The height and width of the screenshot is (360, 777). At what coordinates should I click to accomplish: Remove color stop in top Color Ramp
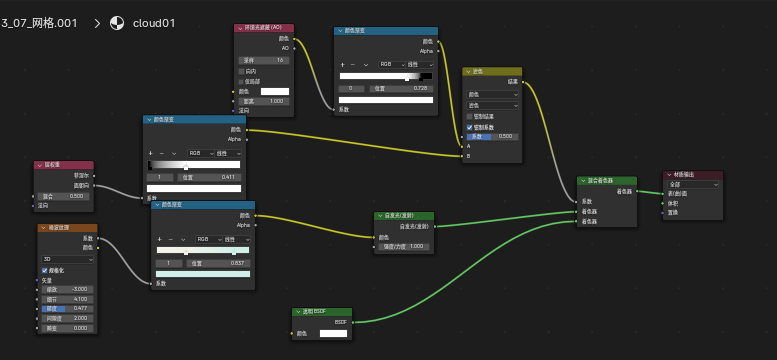pyautogui.click(x=353, y=64)
